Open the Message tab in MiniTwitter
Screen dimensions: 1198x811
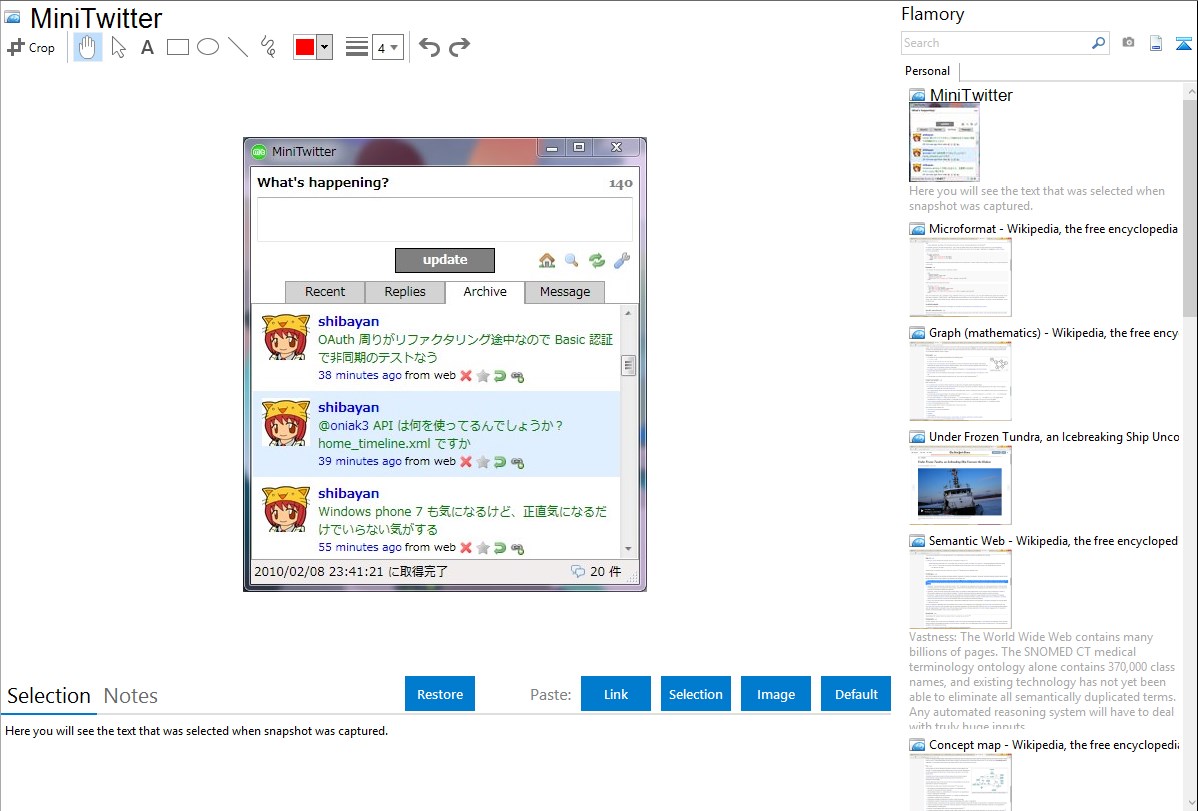[x=565, y=292]
